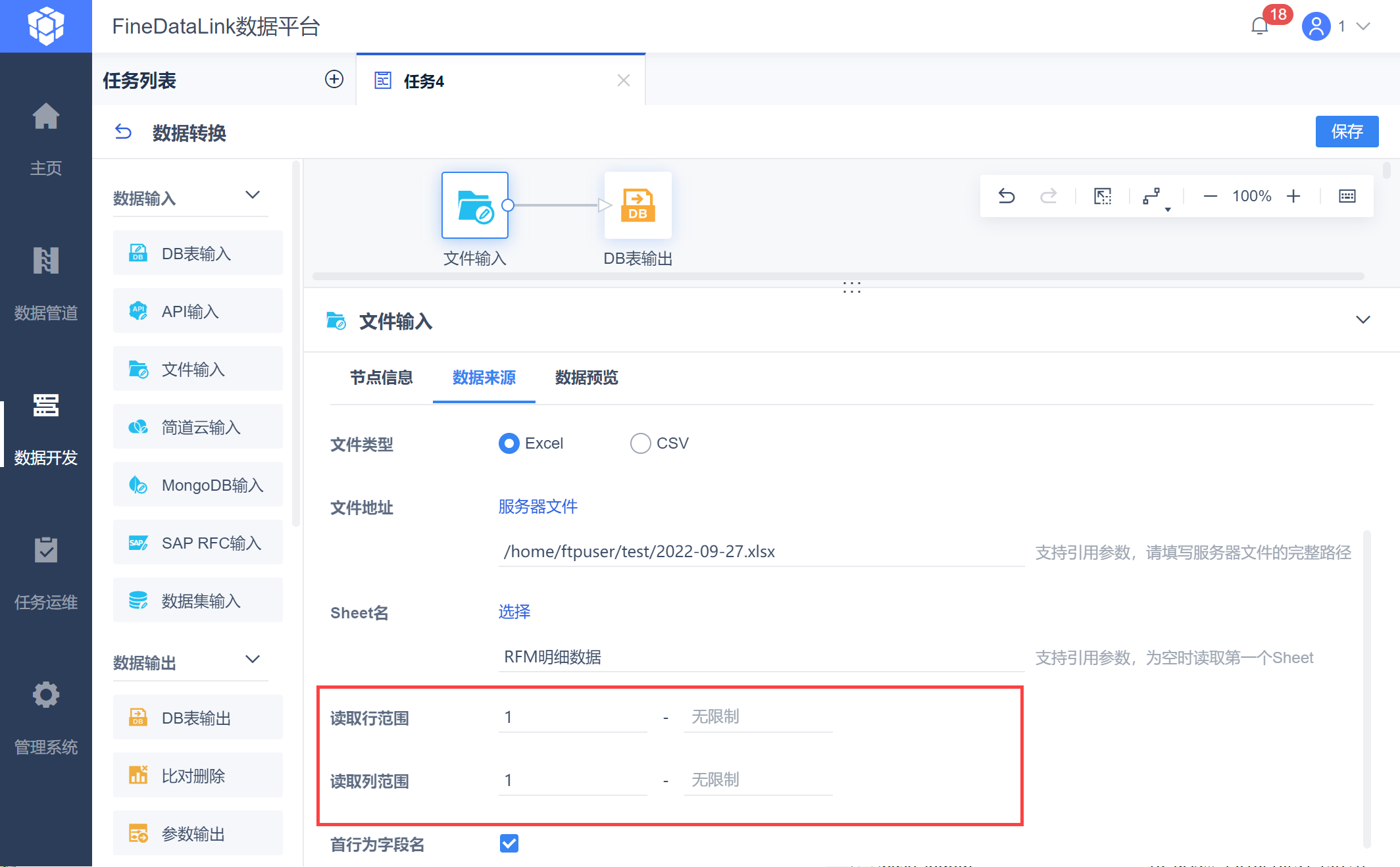Pick the DB表输入 operator
This screenshot has width=1400, height=867.
pyautogui.click(x=198, y=253)
